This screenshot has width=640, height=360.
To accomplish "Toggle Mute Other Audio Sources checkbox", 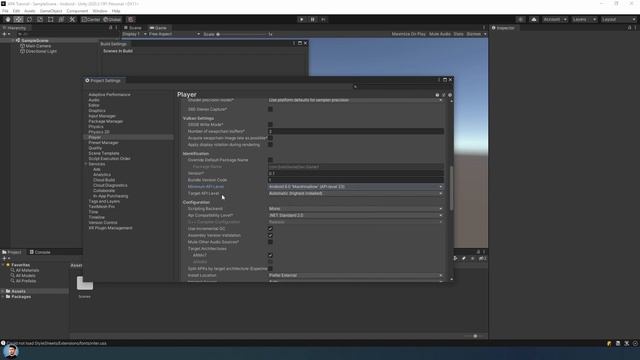I will point(270,242).
